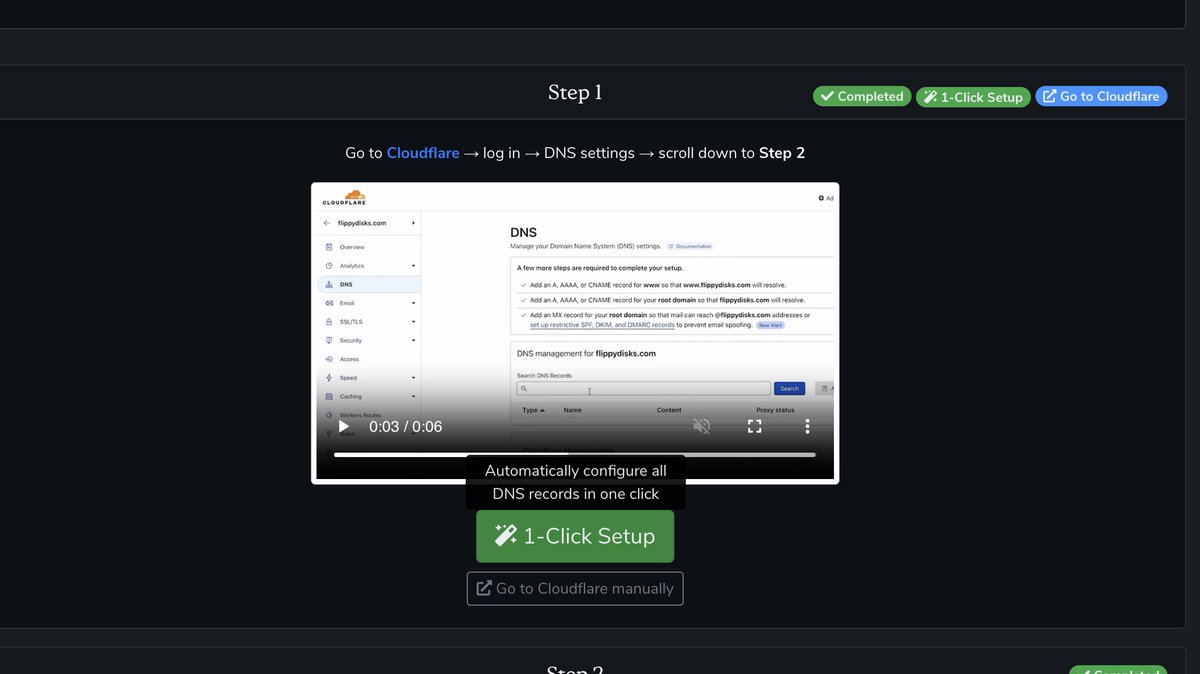
Task: Select Security in the video's Cloudflare sidebar
Action: pos(351,340)
